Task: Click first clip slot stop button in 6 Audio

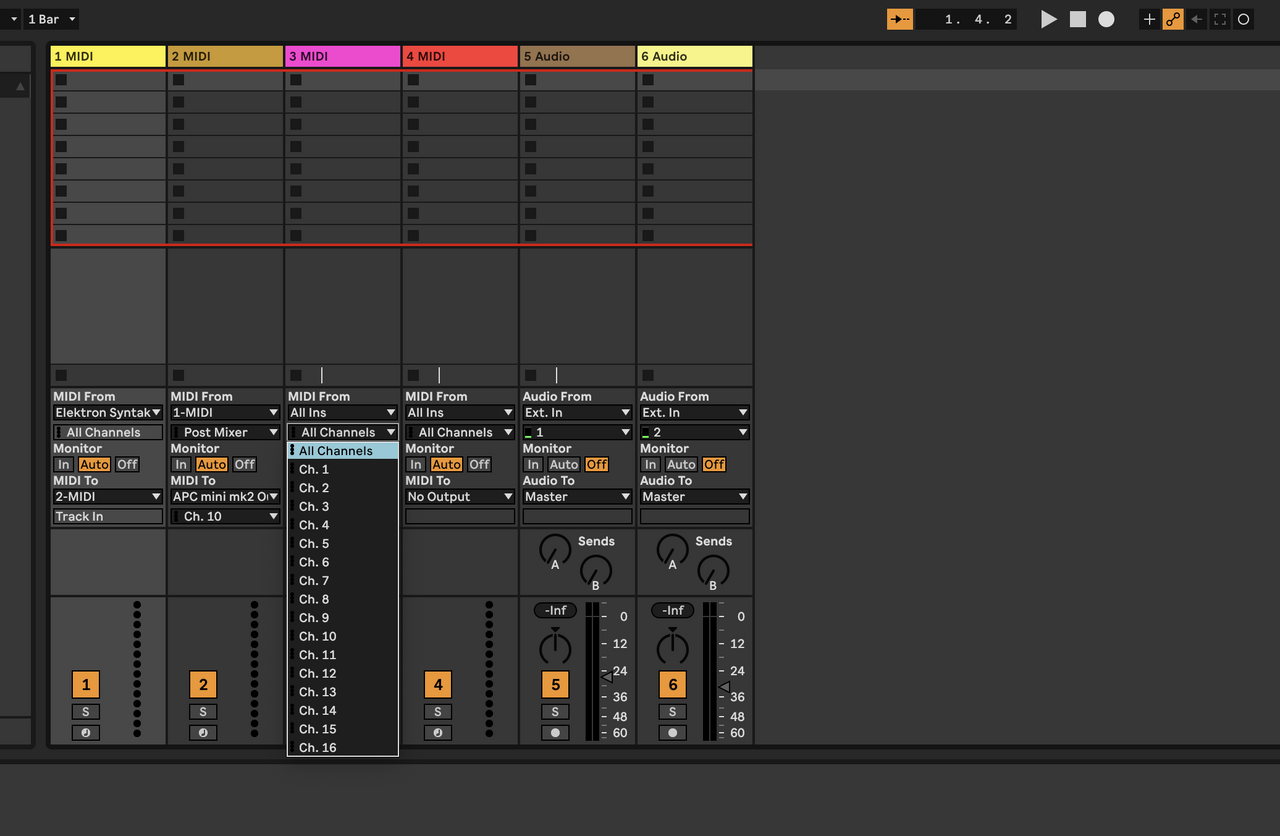Action: (648, 80)
